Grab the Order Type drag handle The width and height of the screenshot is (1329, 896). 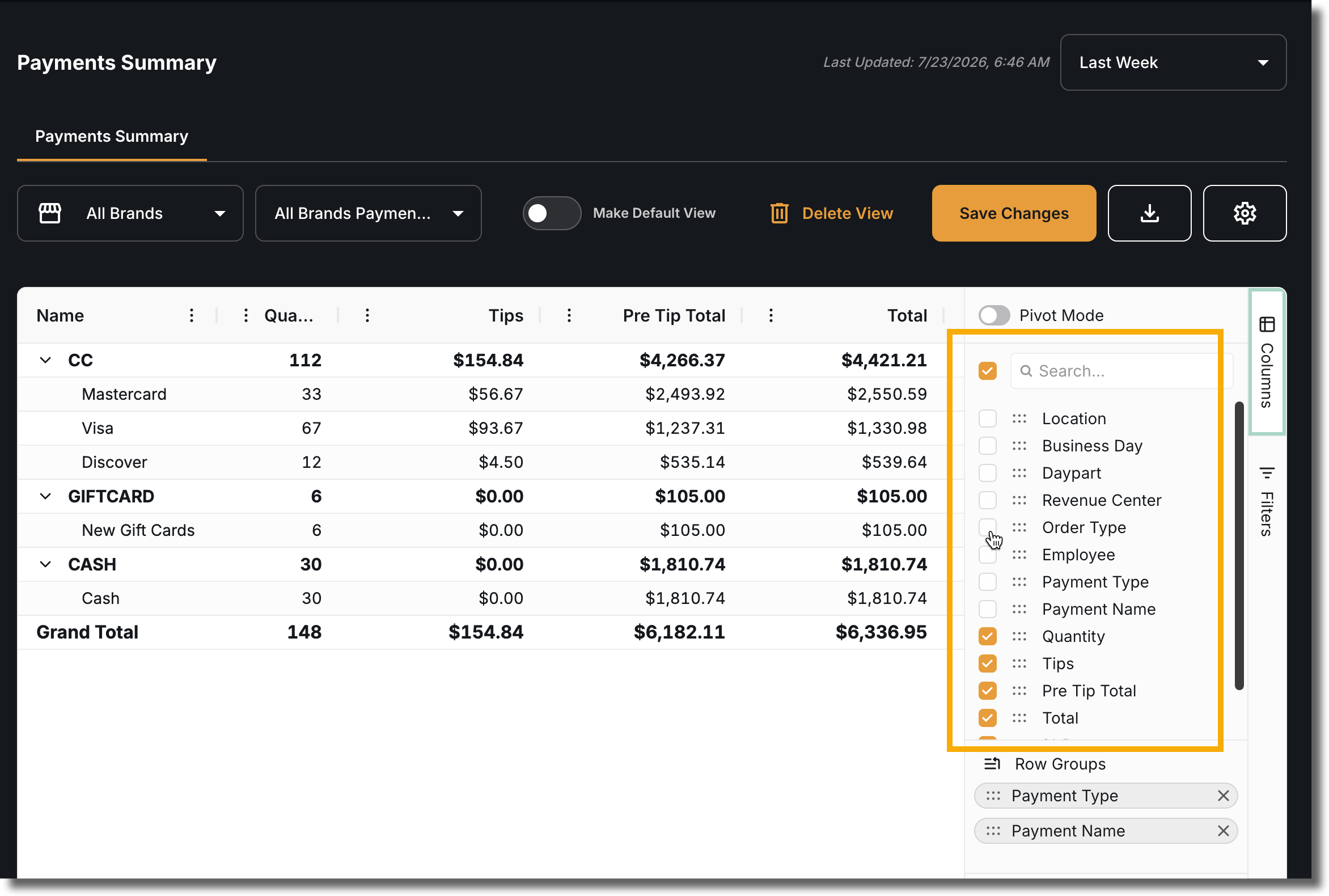[x=1019, y=527]
